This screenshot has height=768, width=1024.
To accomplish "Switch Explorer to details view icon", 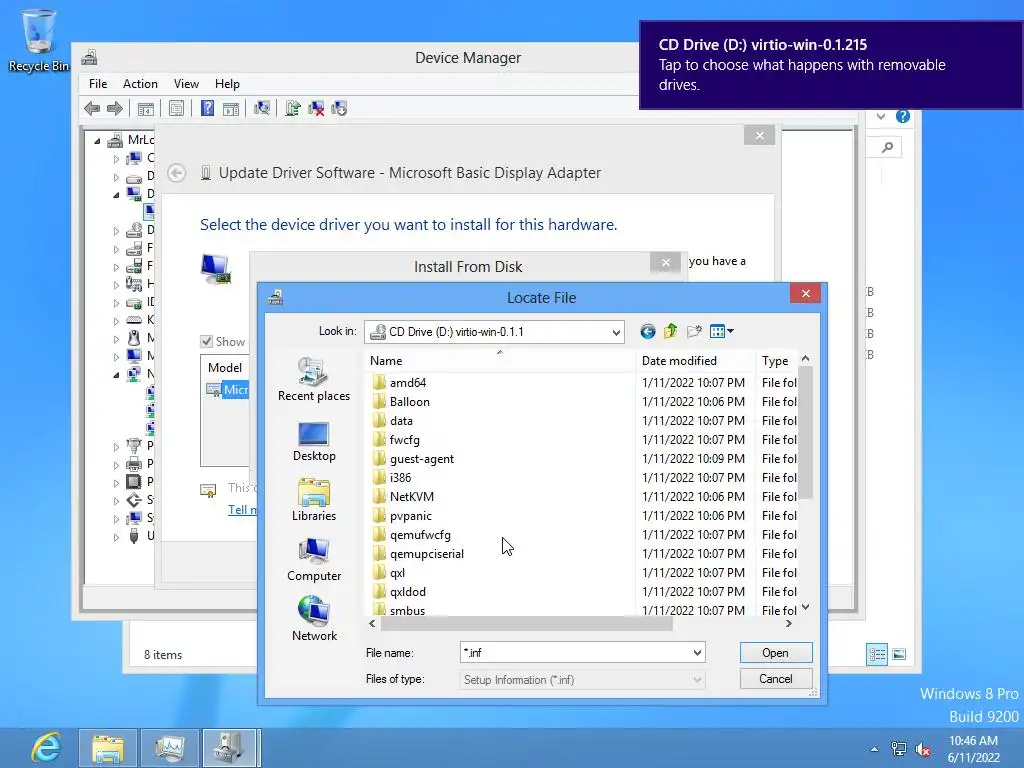I will (877, 654).
